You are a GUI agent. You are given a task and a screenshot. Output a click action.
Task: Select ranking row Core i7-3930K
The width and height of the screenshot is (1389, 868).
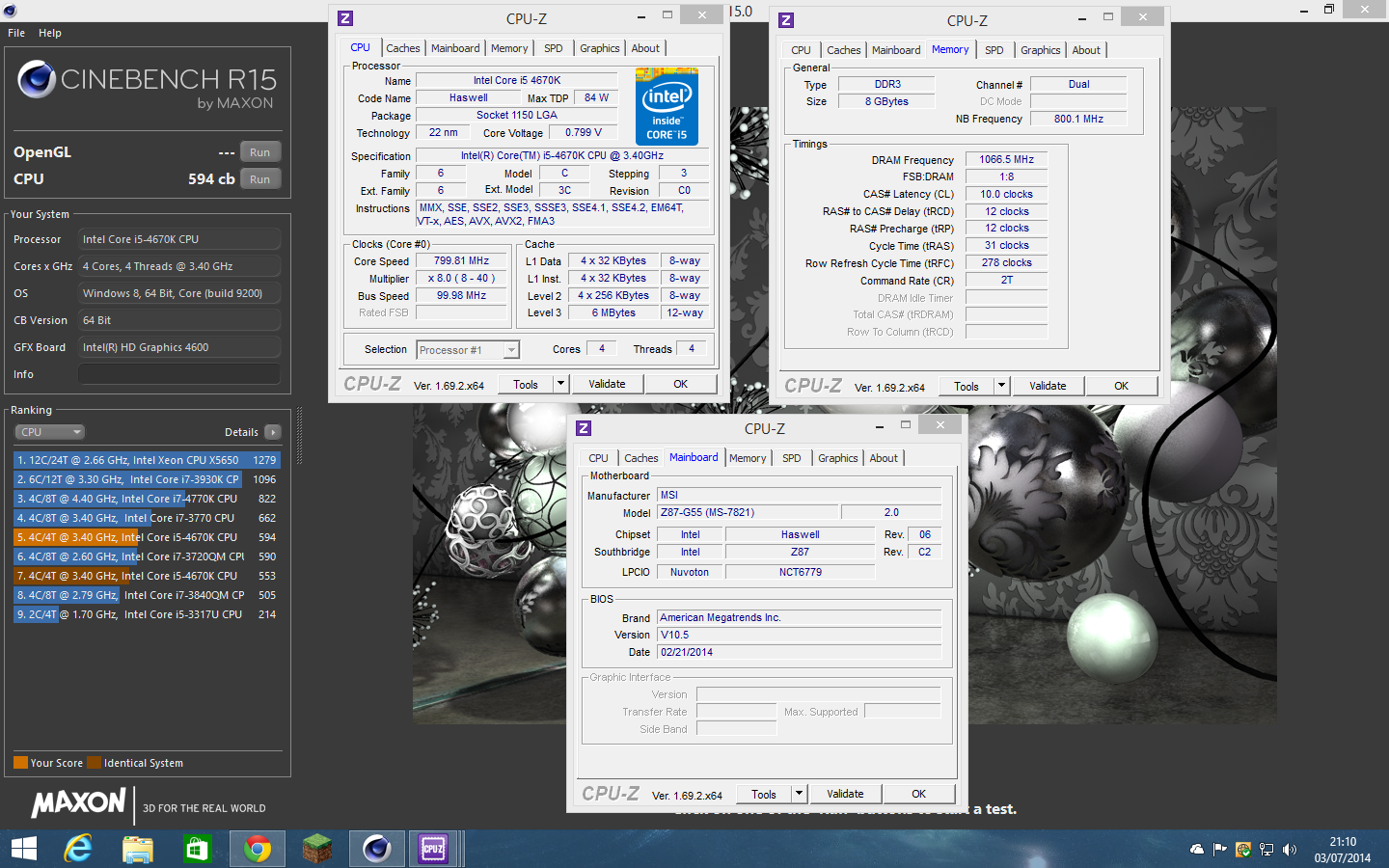[147, 479]
